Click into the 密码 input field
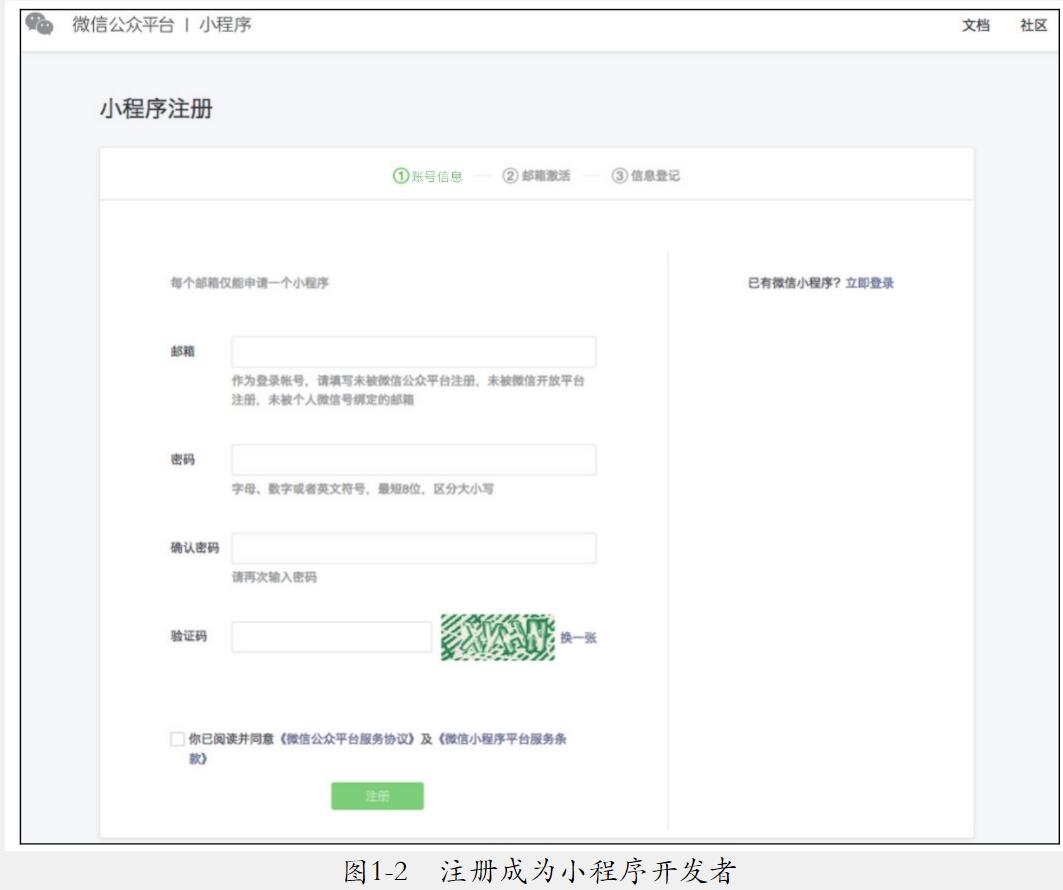Screen dimensions: 1063x890 tap(414, 460)
